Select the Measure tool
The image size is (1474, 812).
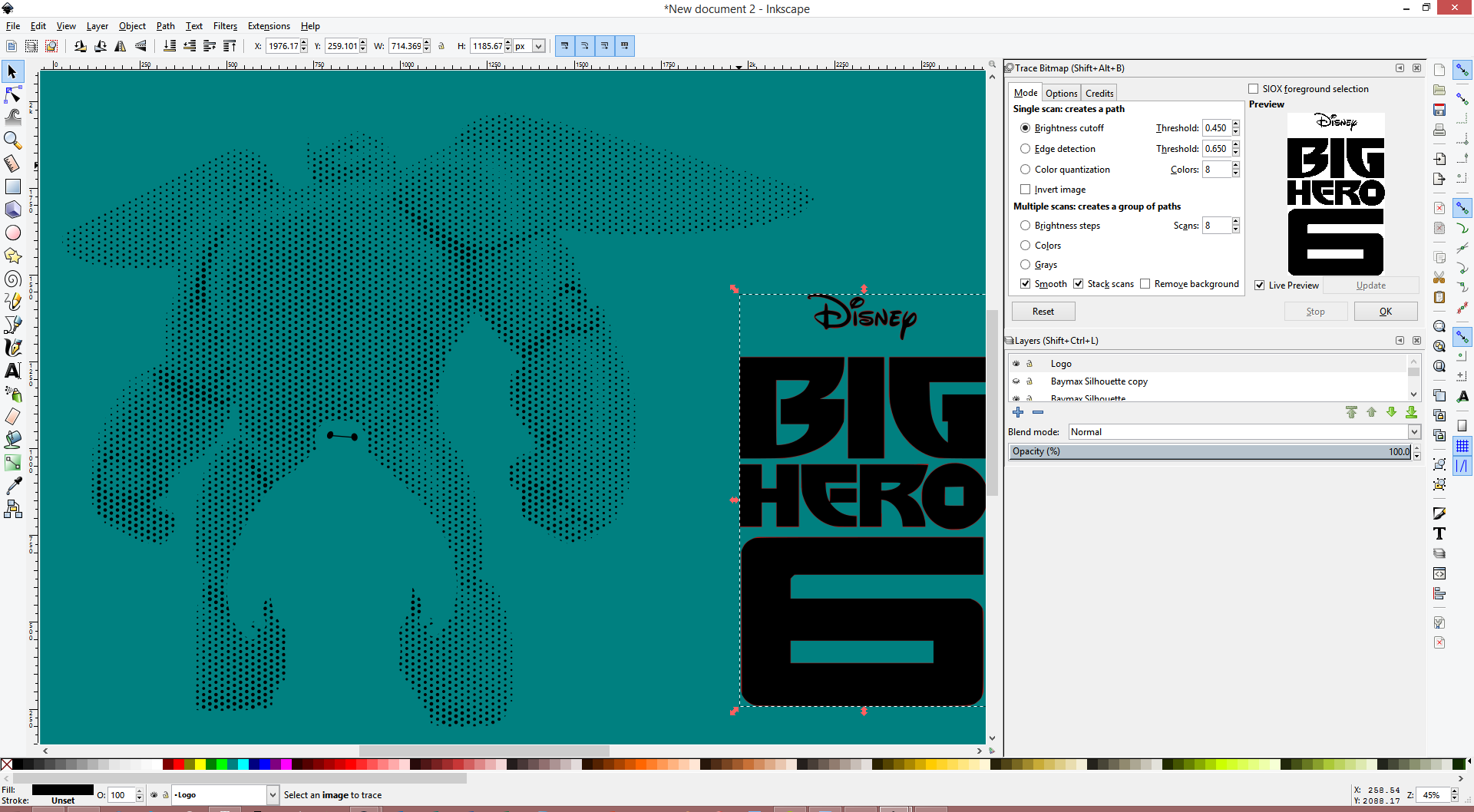(13, 163)
